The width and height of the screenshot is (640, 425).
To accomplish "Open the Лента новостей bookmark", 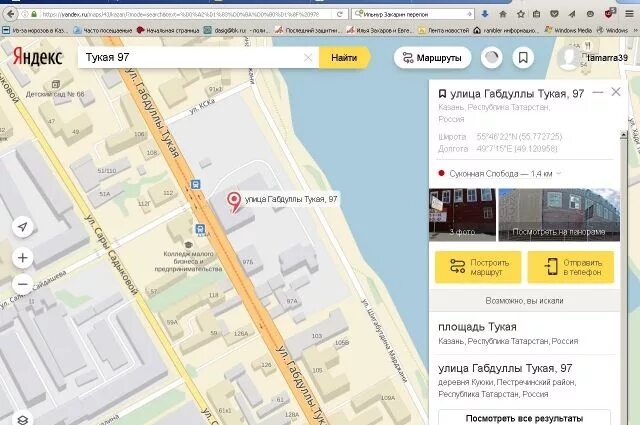I will [x=444, y=30].
